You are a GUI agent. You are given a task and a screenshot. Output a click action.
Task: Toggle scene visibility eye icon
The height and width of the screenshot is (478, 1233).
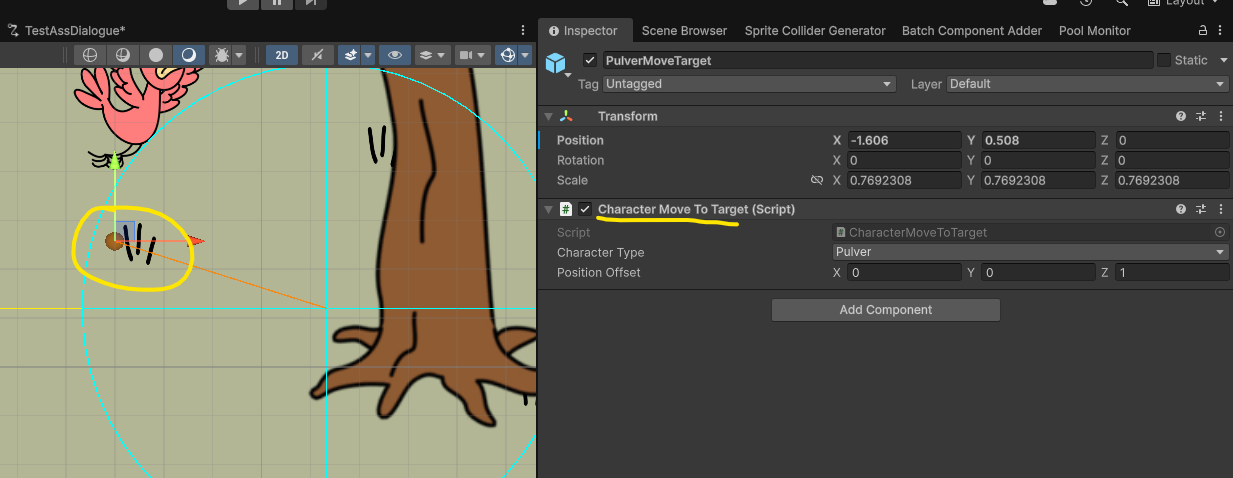394,55
